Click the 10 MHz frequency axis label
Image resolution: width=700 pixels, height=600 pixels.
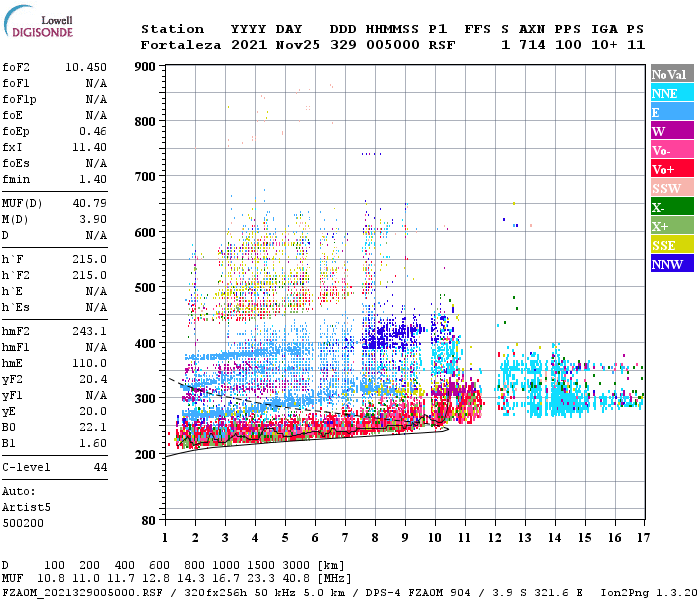point(435,538)
